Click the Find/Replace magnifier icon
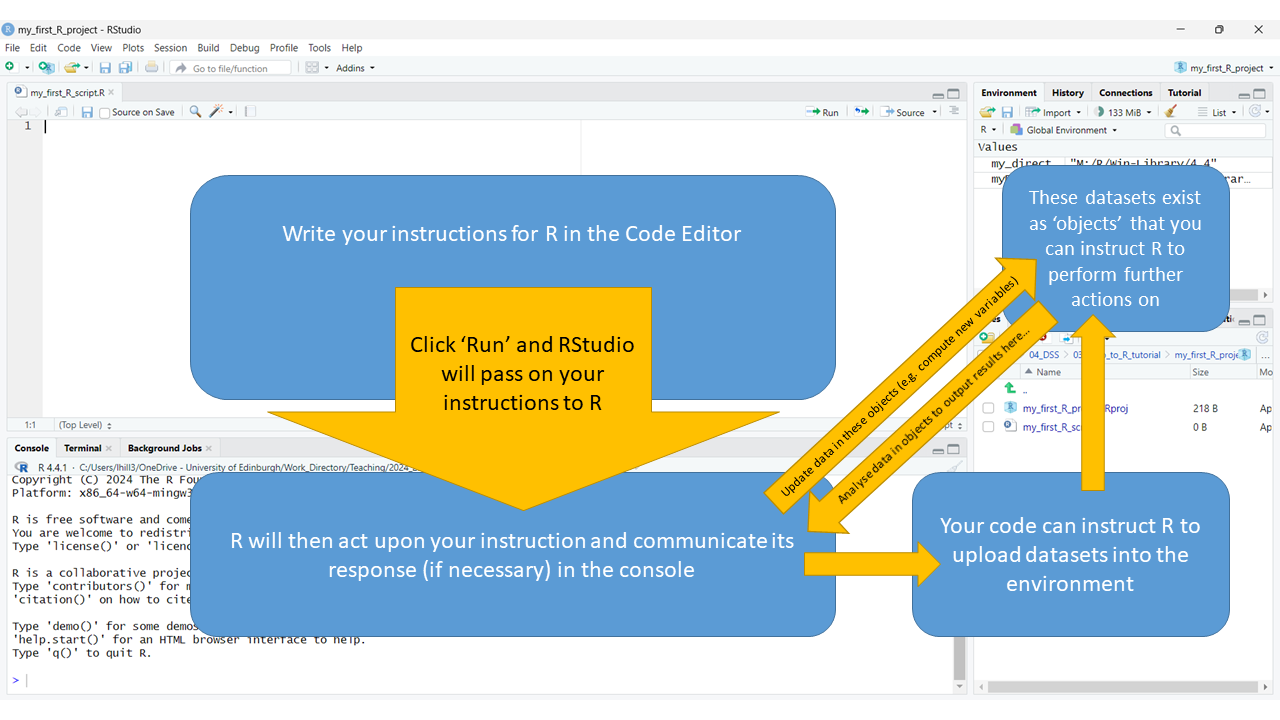 [195, 112]
